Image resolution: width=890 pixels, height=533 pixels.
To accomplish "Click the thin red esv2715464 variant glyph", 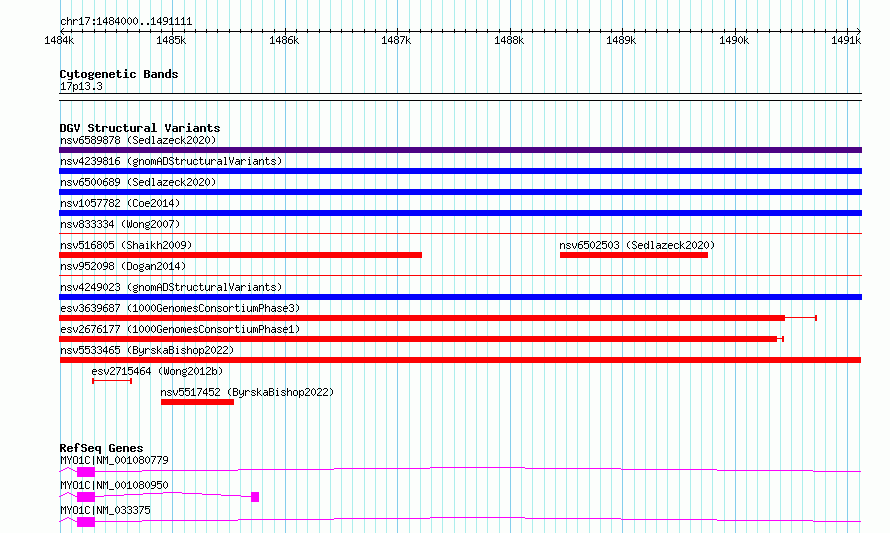I will (x=112, y=381).
